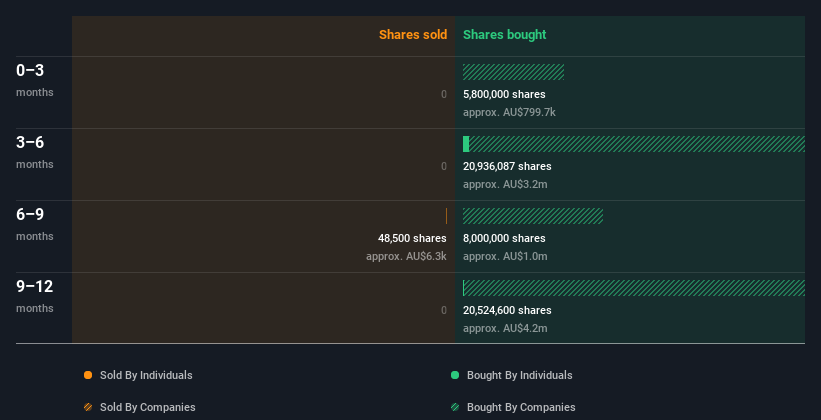The image size is (821, 420).
Task: Click the 3–6 months row label
Action: click(x=35, y=152)
